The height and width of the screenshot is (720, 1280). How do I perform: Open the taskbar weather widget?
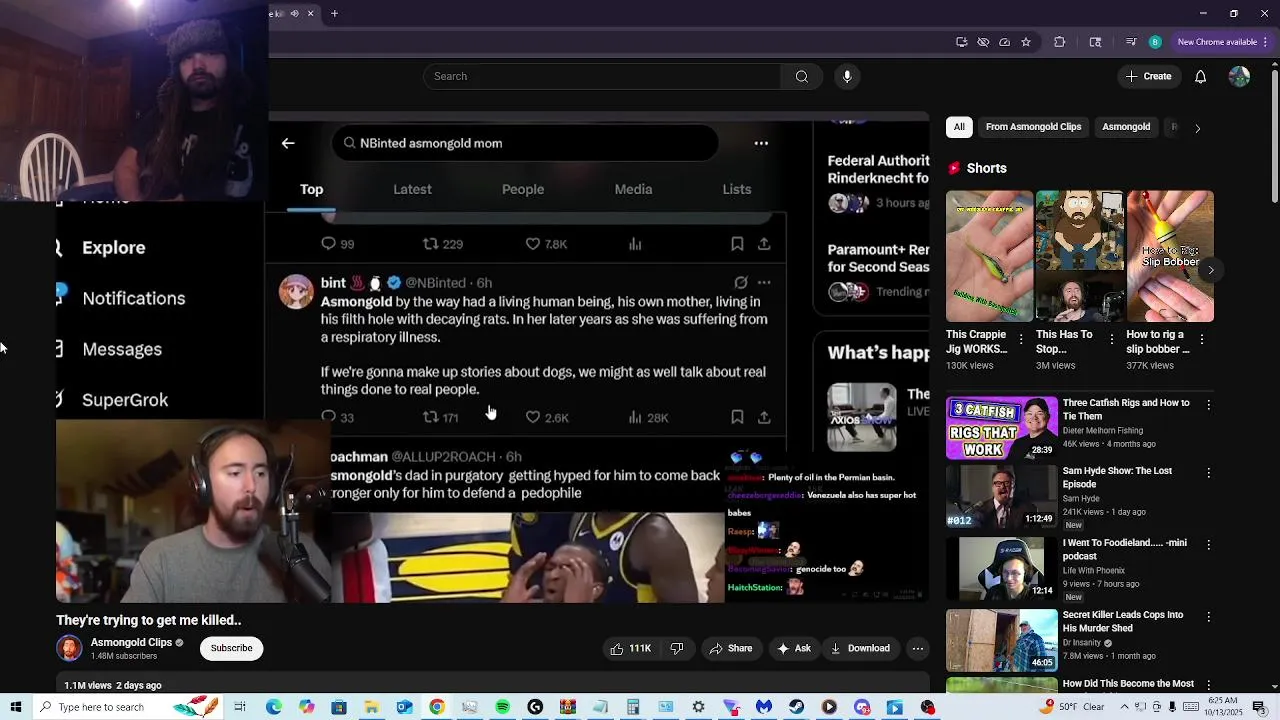tap(1074, 707)
